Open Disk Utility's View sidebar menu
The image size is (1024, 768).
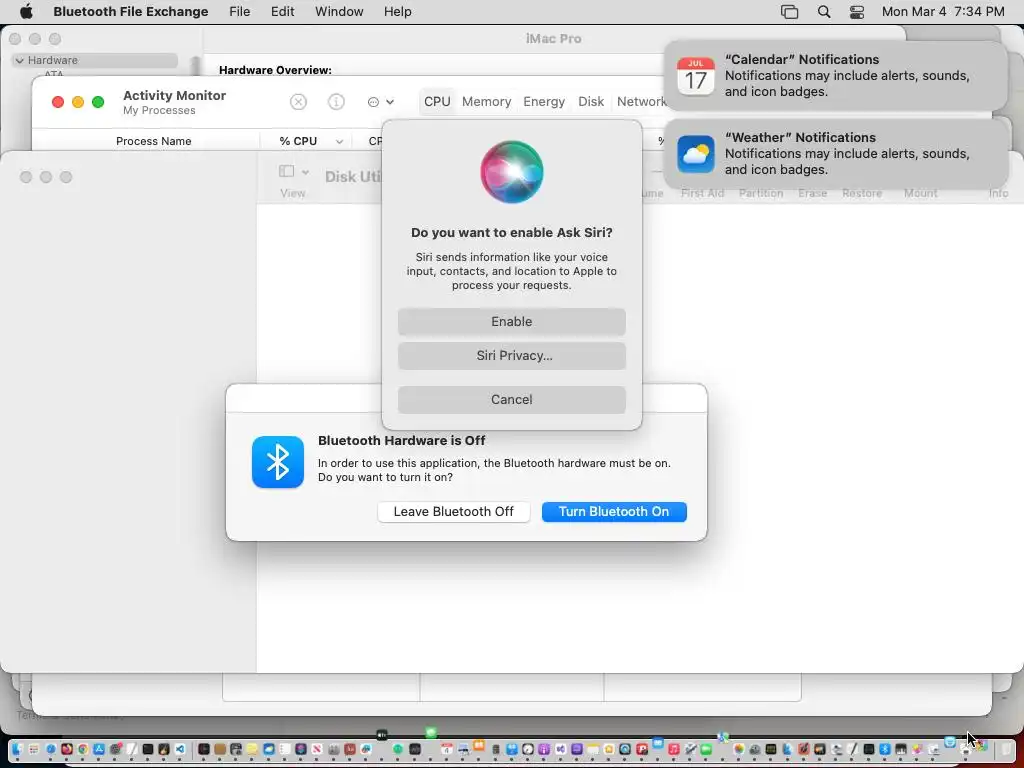[293, 172]
